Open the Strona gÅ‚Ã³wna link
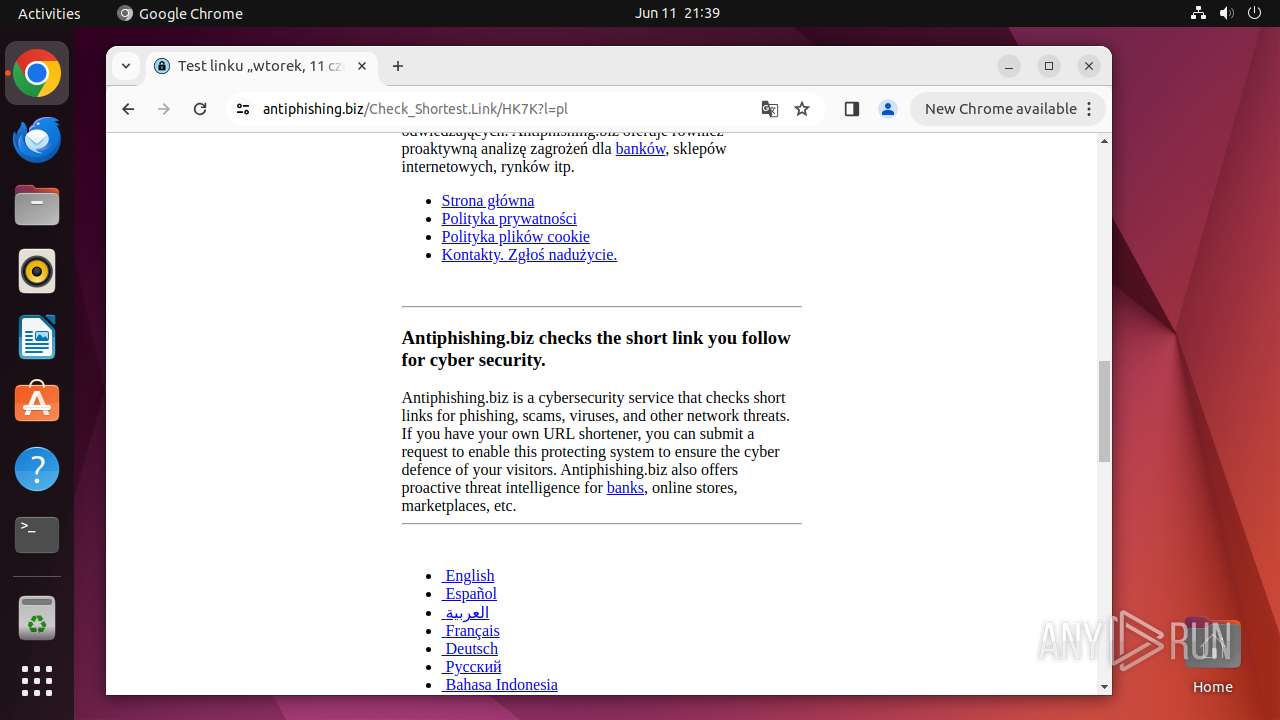This screenshot has width=1280, height=720. pyautogui.click(x=488, y=200)
